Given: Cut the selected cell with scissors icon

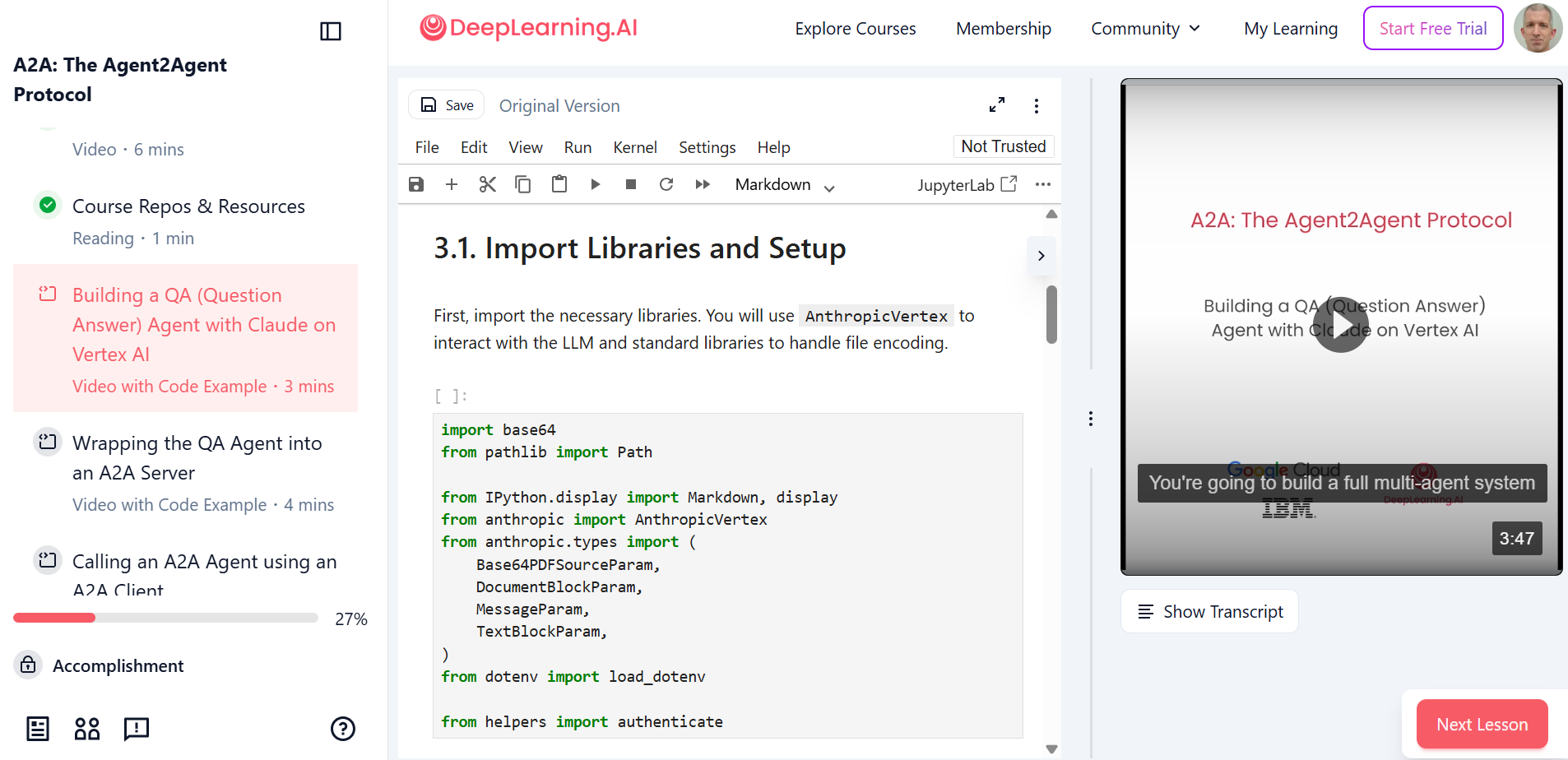Looking at the screenshot, I should (x=488, y=184).
